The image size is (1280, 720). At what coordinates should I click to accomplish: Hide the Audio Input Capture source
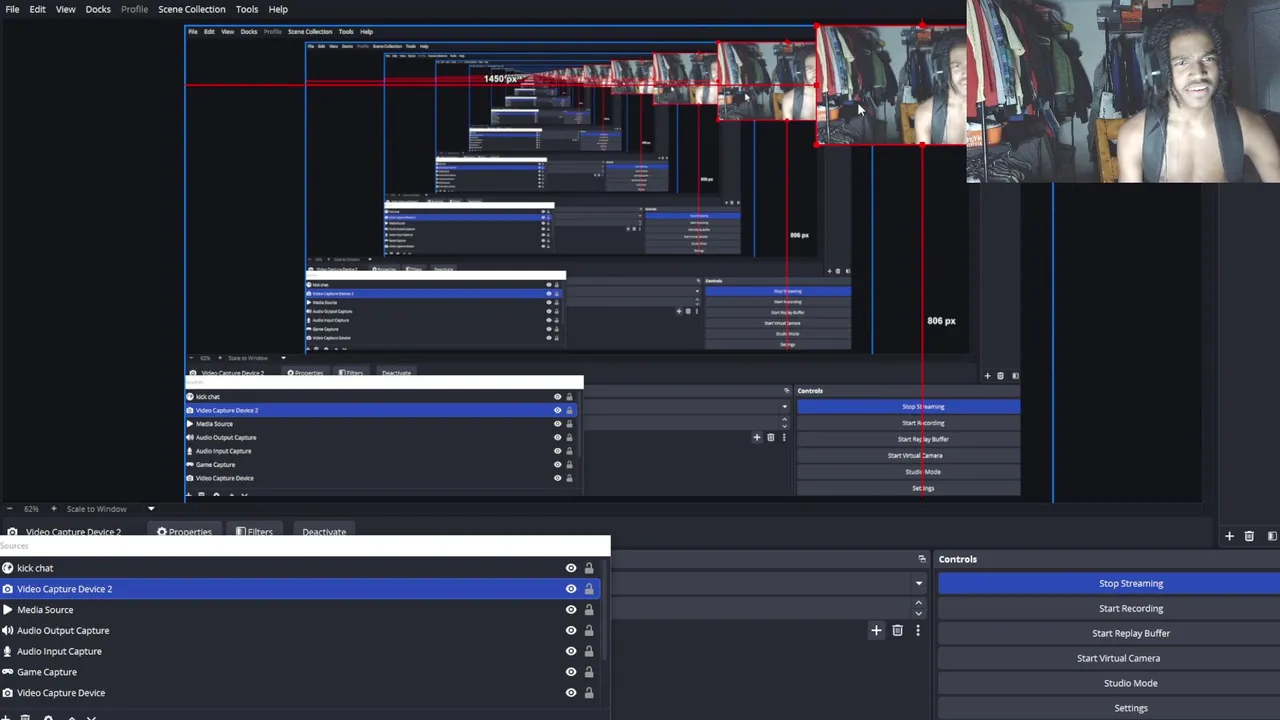571,652
